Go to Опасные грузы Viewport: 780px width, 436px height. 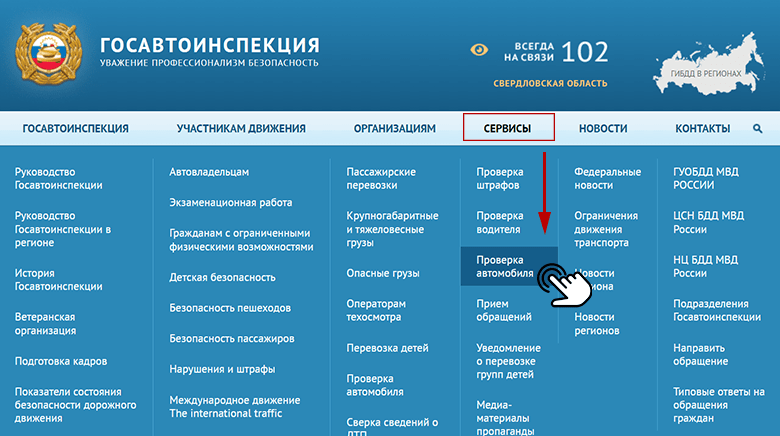pos(383,273)
